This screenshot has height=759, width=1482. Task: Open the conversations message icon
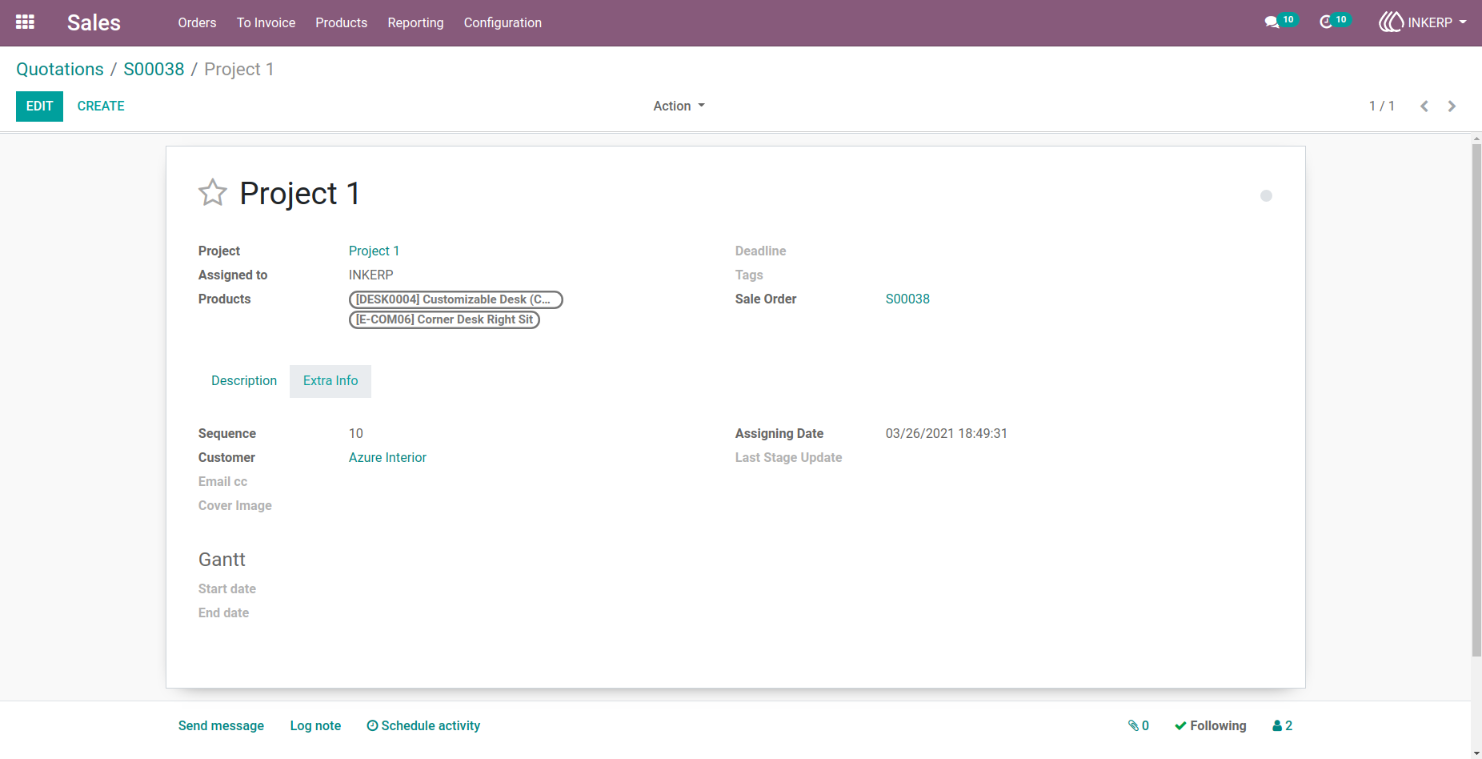[x=1271, y=22]
